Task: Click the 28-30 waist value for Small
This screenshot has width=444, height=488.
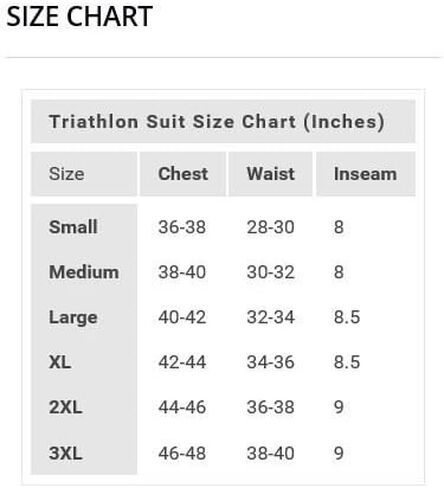Action: (271, 227)
